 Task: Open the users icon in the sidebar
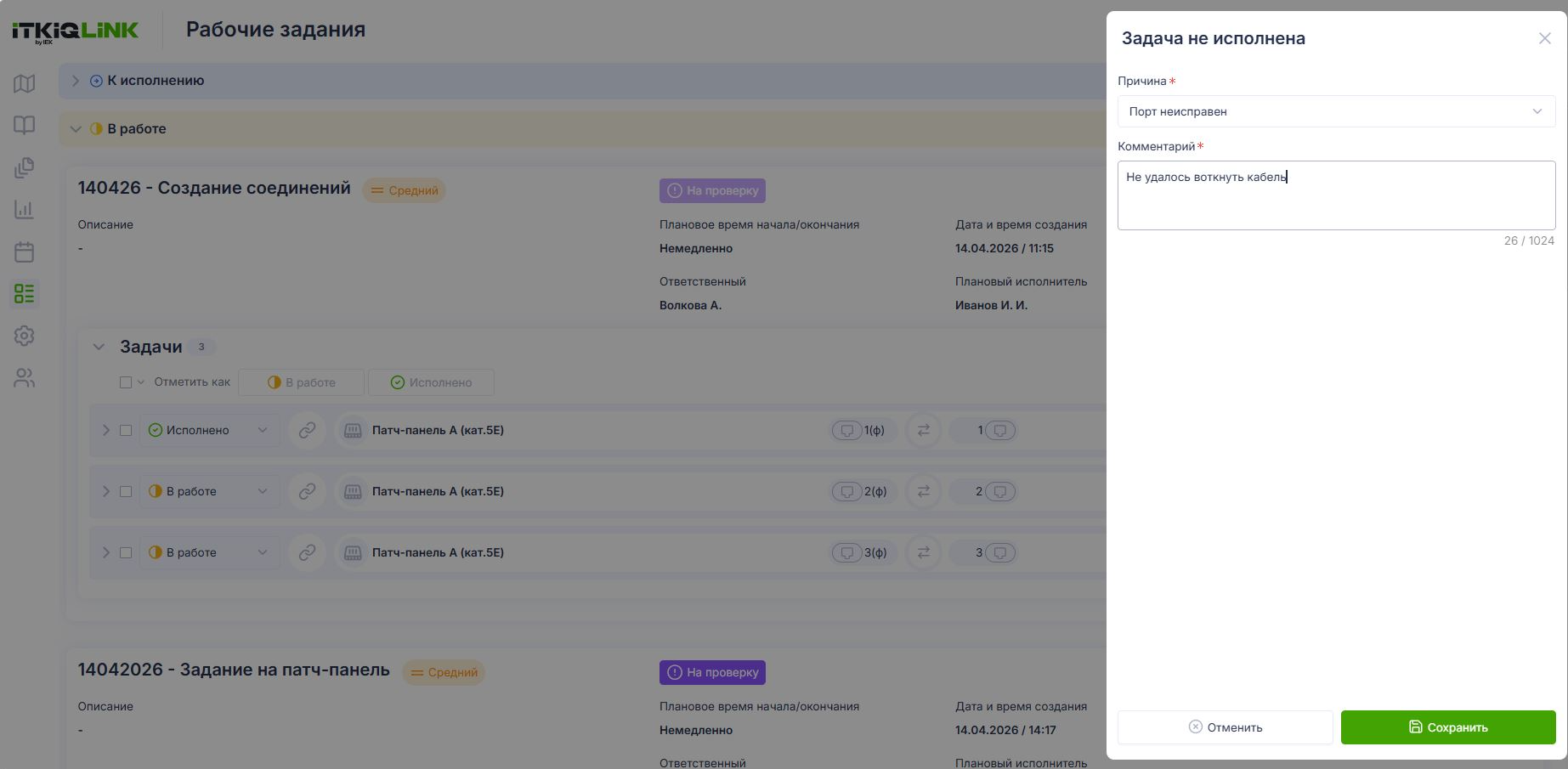pyautogui.click(x=24, y=378)
